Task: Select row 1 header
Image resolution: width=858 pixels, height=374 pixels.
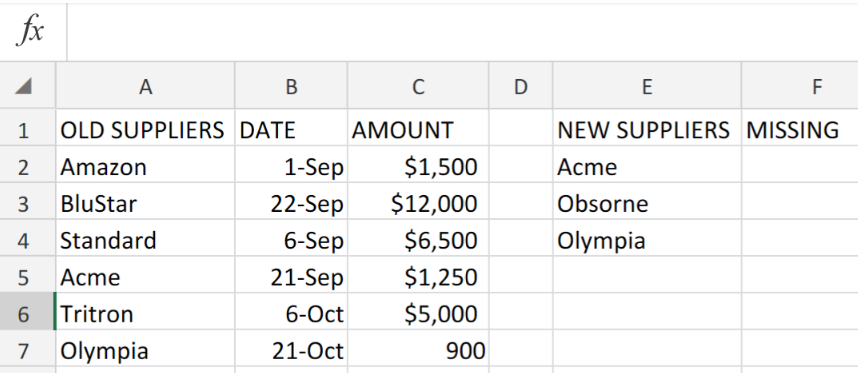Action: 23,130
